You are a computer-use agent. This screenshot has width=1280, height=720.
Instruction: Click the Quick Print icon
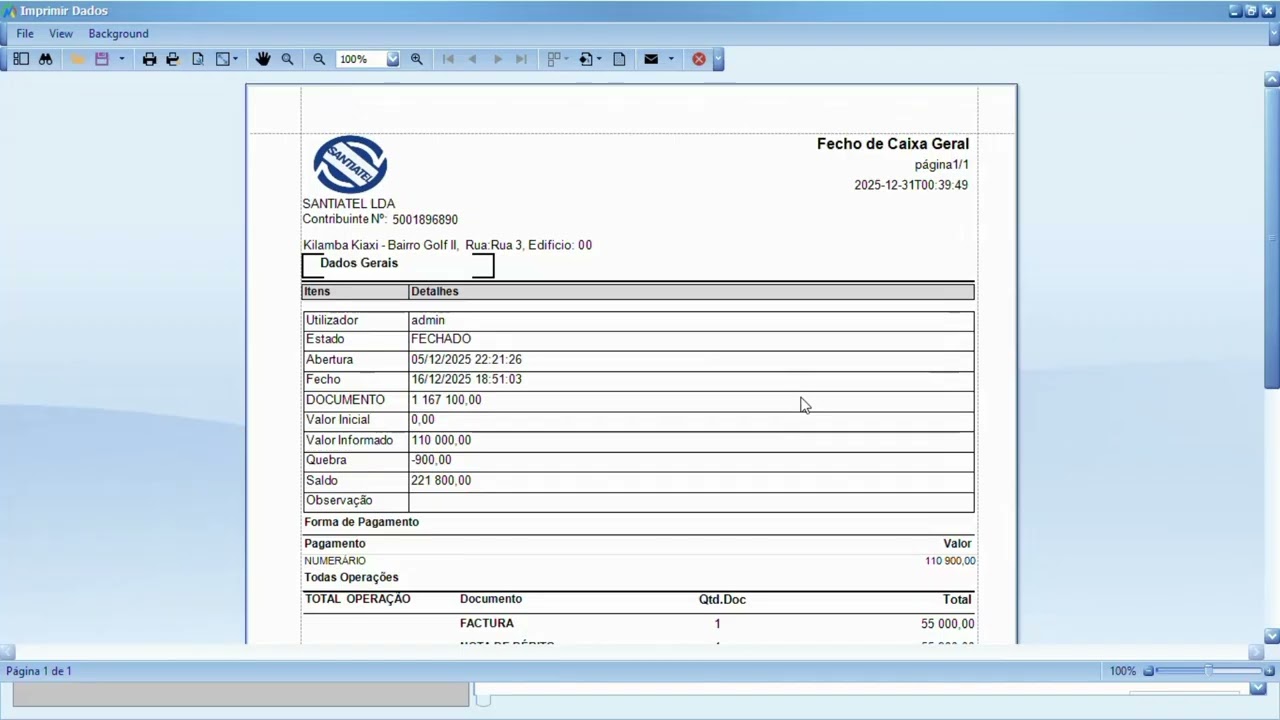pyautogui.click(x=173, y=59)
